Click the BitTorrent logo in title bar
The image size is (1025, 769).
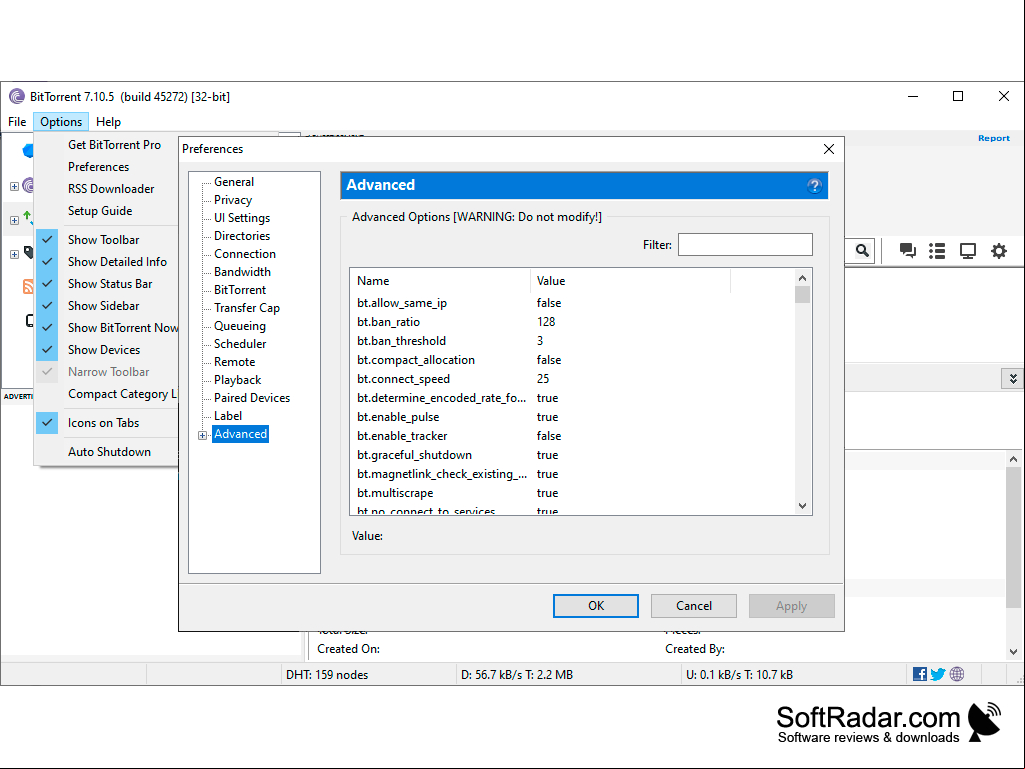pyautogui.click(x=16, y=97)
